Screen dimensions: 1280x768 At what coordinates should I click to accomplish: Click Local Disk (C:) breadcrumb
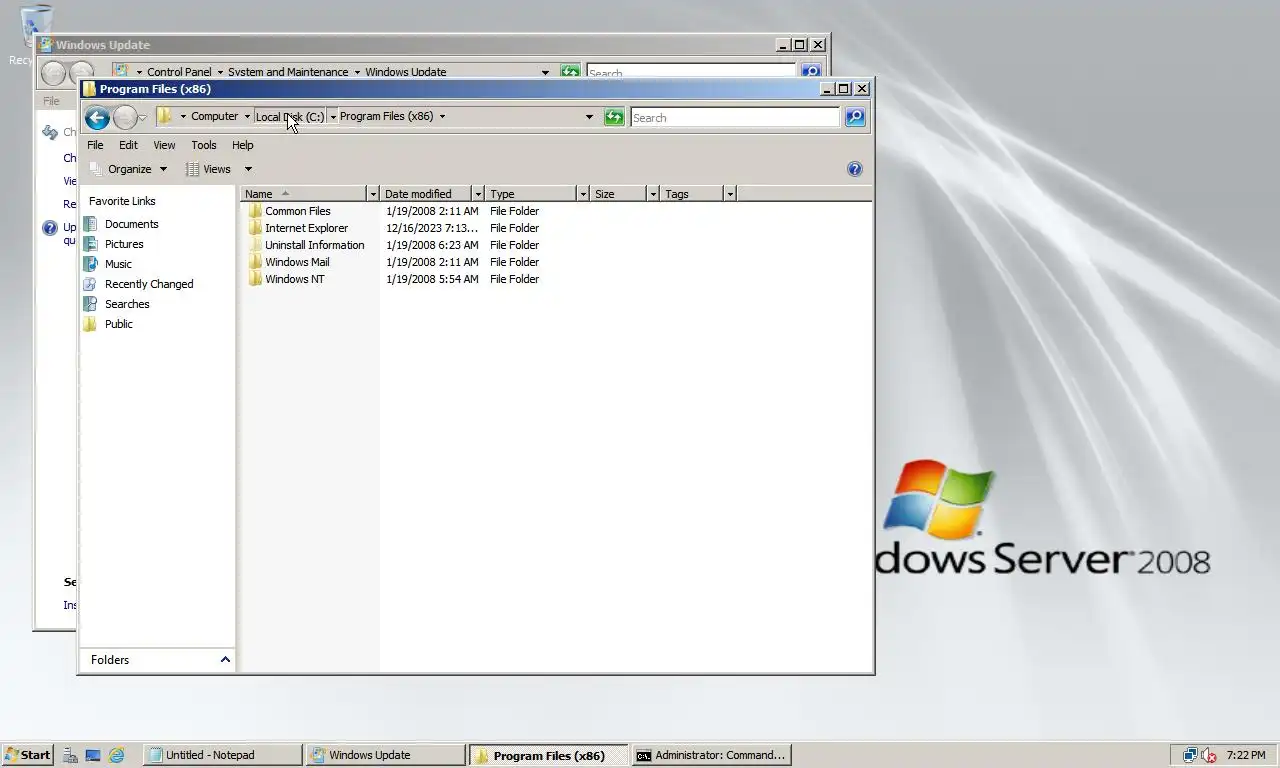290,117
